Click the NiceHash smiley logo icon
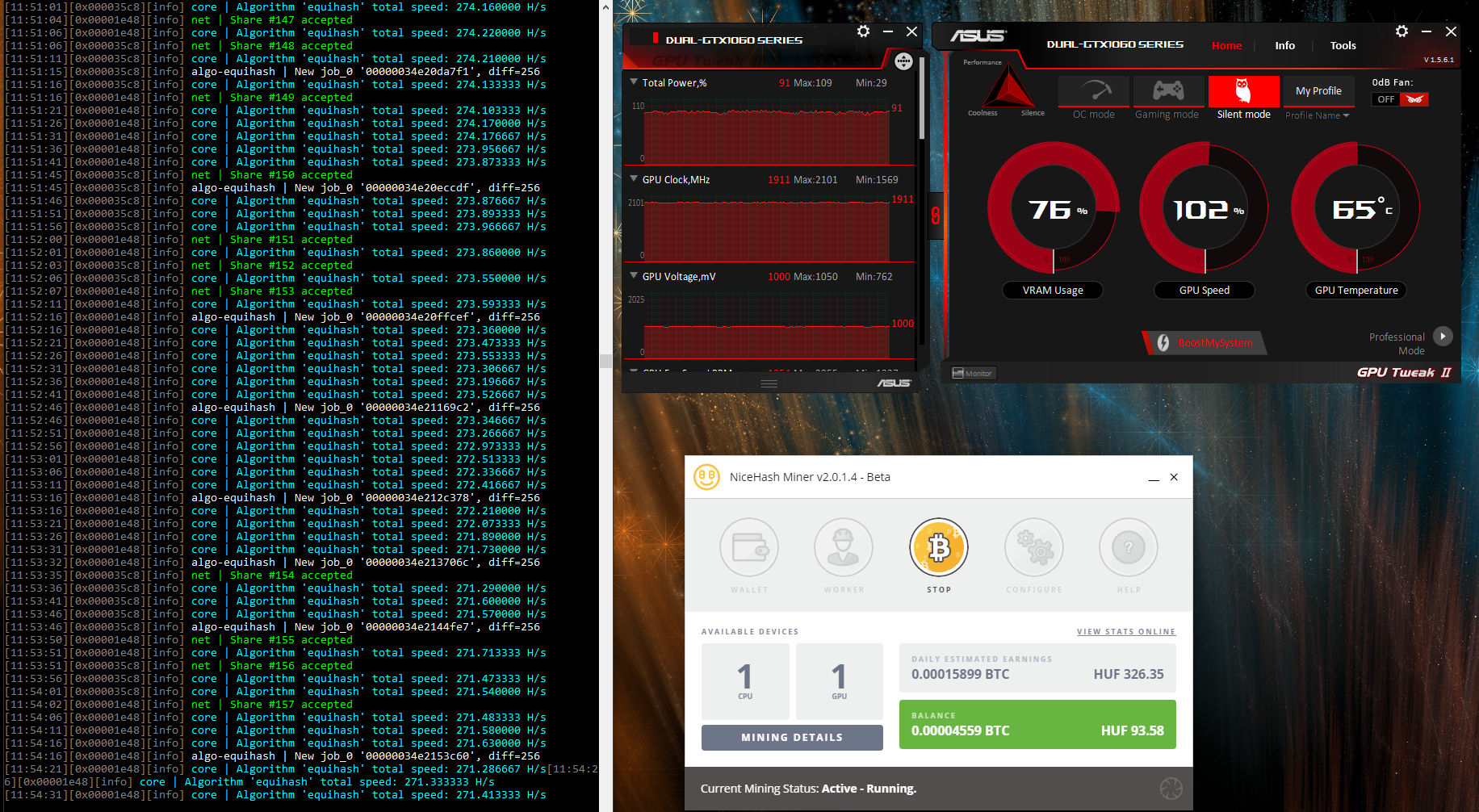The width and height of the screenshot is (1479, 812). click(x=706, y=477)
